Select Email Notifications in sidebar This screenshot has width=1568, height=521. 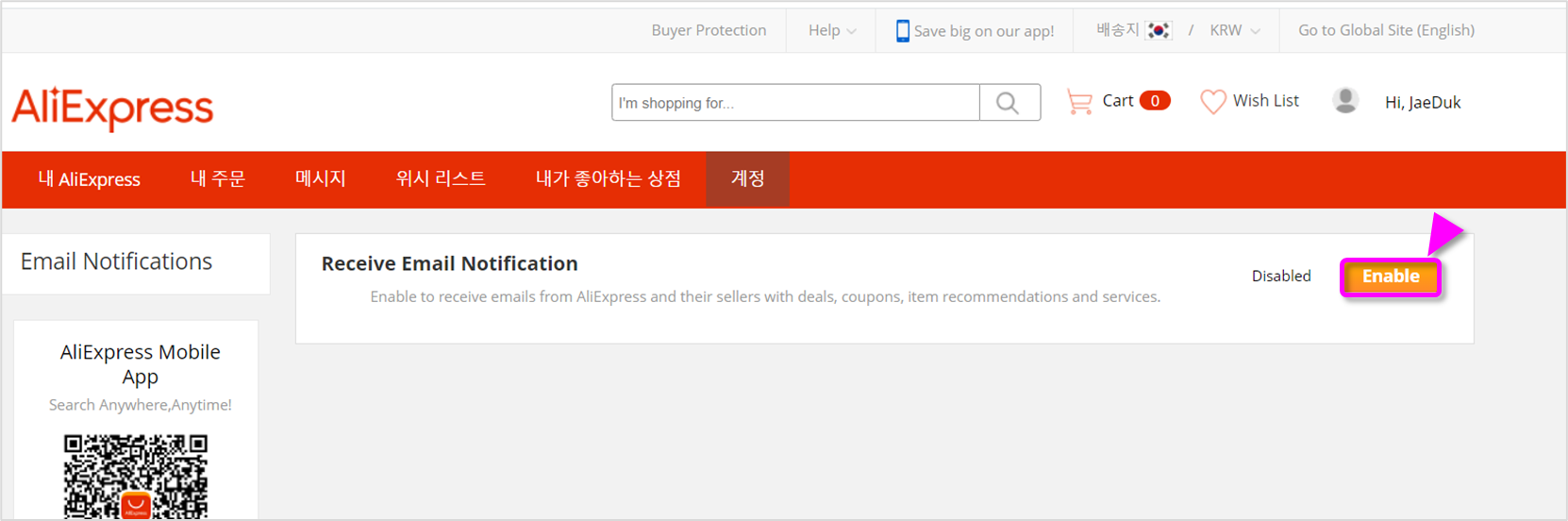click(x=116, y=261)
